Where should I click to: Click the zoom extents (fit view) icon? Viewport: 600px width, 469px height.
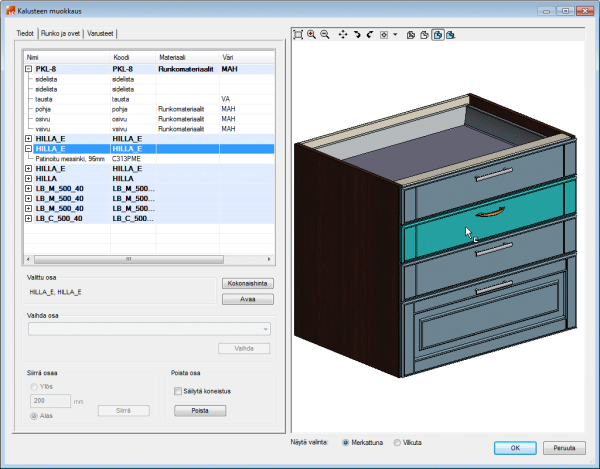[x=298, y=34]
